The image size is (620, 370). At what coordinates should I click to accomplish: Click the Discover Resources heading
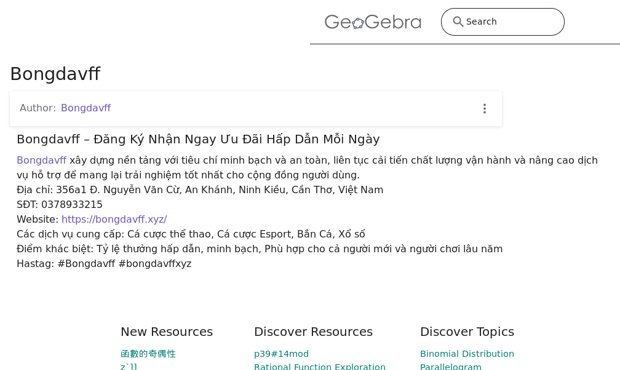[313, 332]
